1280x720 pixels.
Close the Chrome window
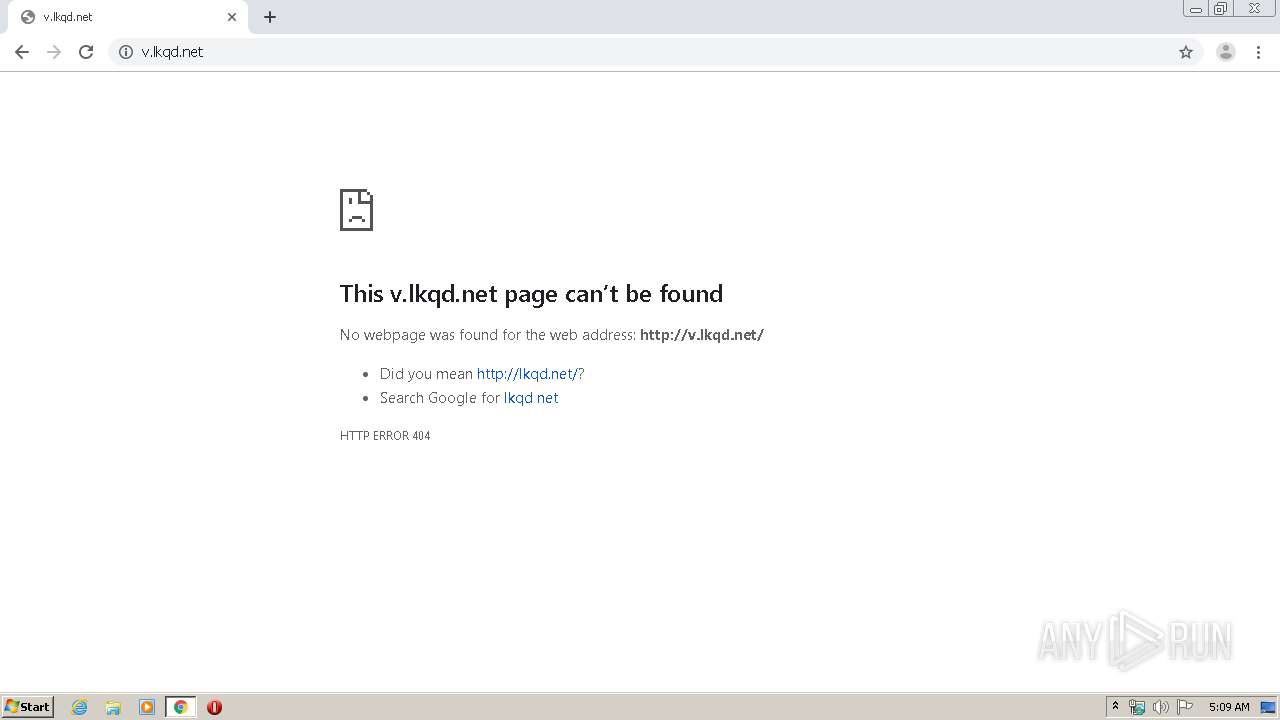1254,9
